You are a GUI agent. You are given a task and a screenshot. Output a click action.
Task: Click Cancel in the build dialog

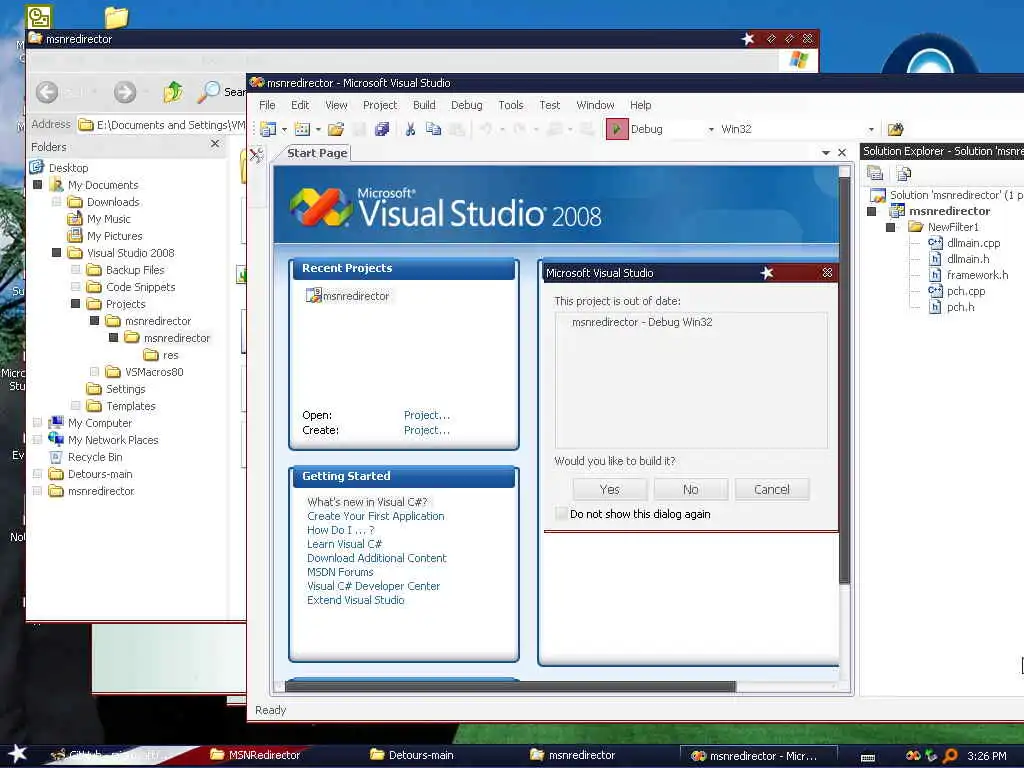pos(772,489)
